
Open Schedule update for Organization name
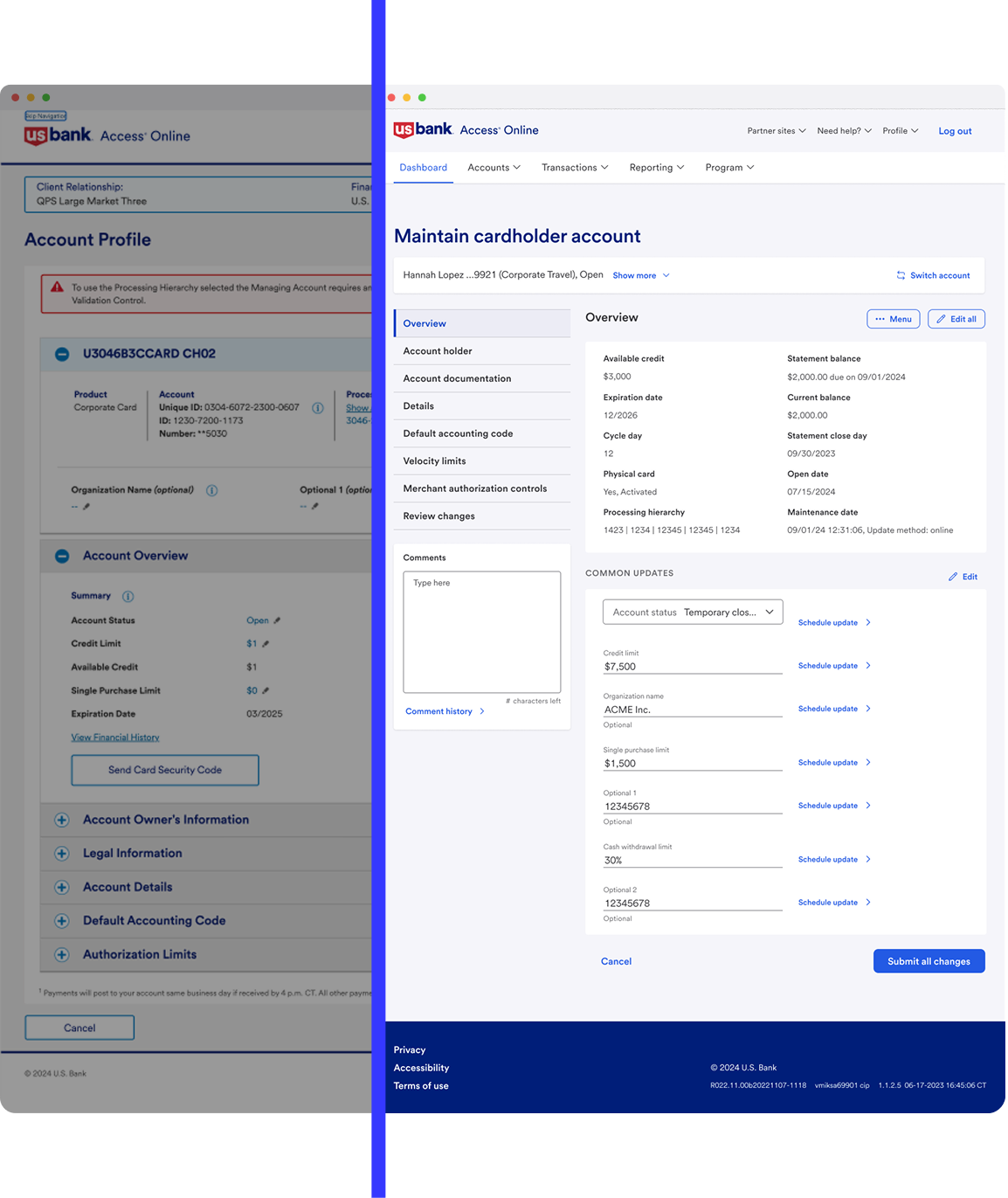(834, 709)
